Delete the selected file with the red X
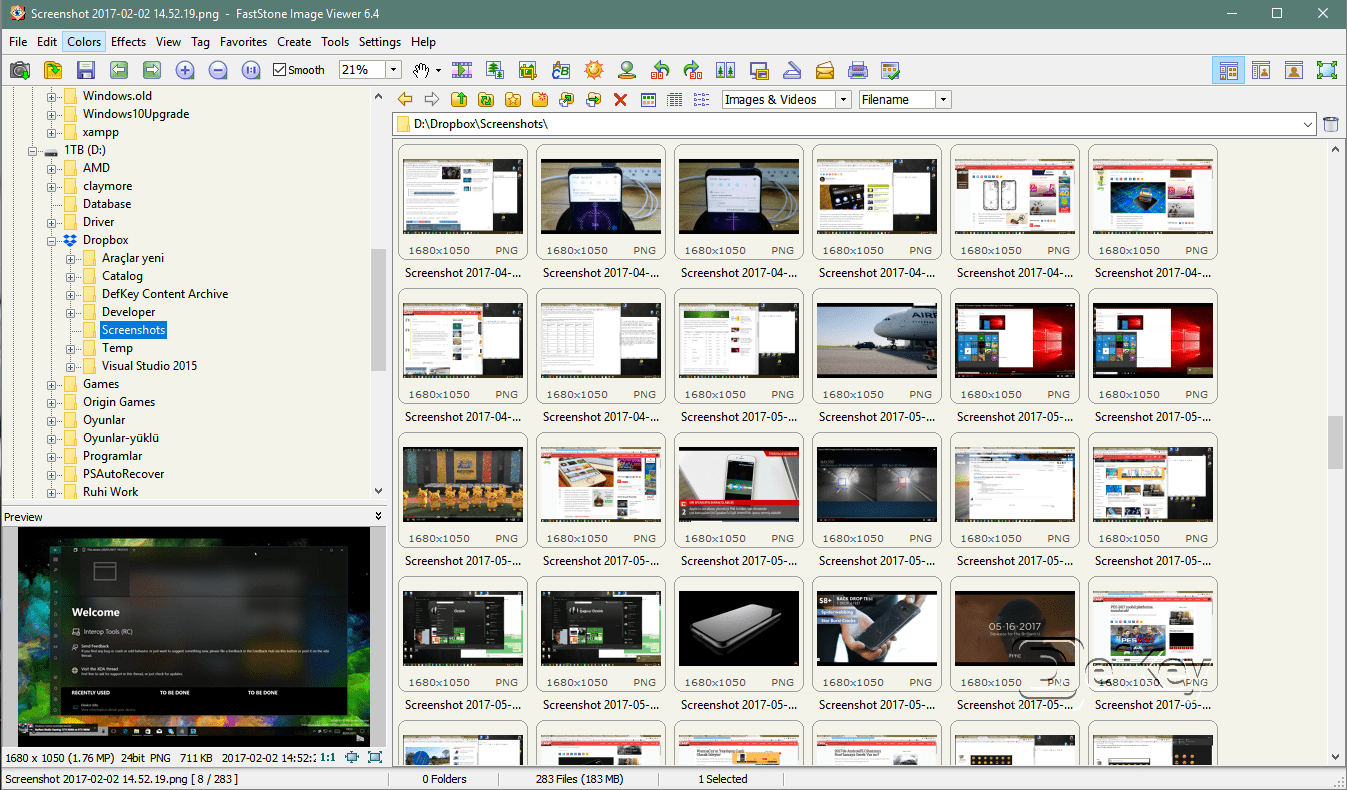Viewport: 1347px width, 790px height. [620, 99]
